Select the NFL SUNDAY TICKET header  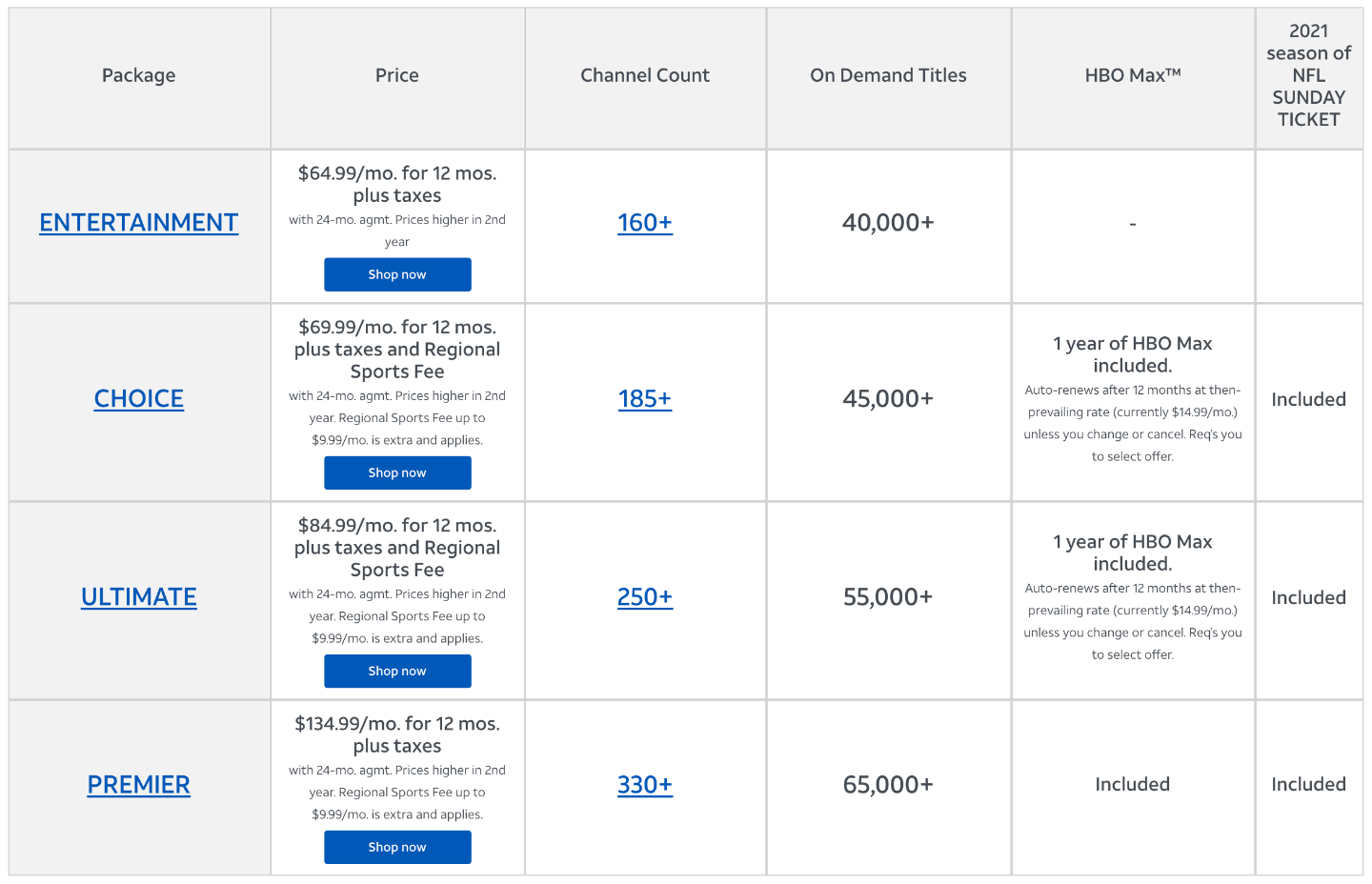[x=1309, y=75]
